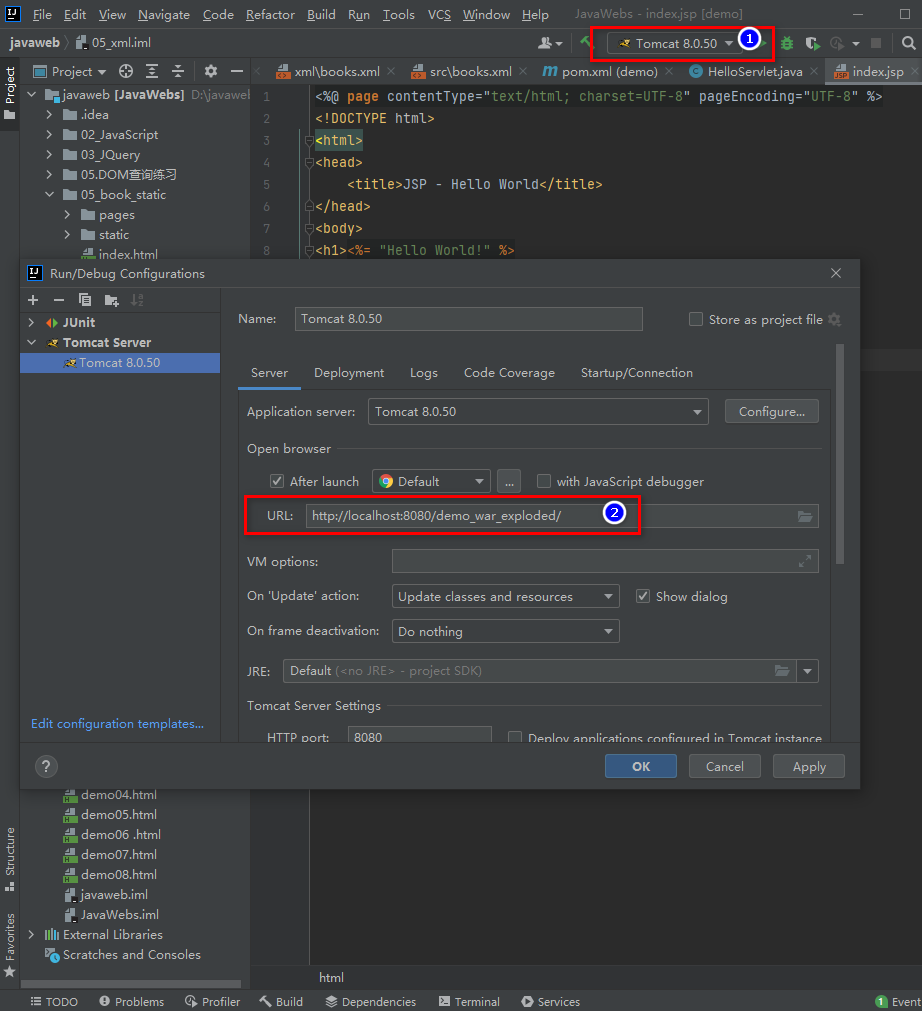Open On 'Update' action dropdown

505,596
